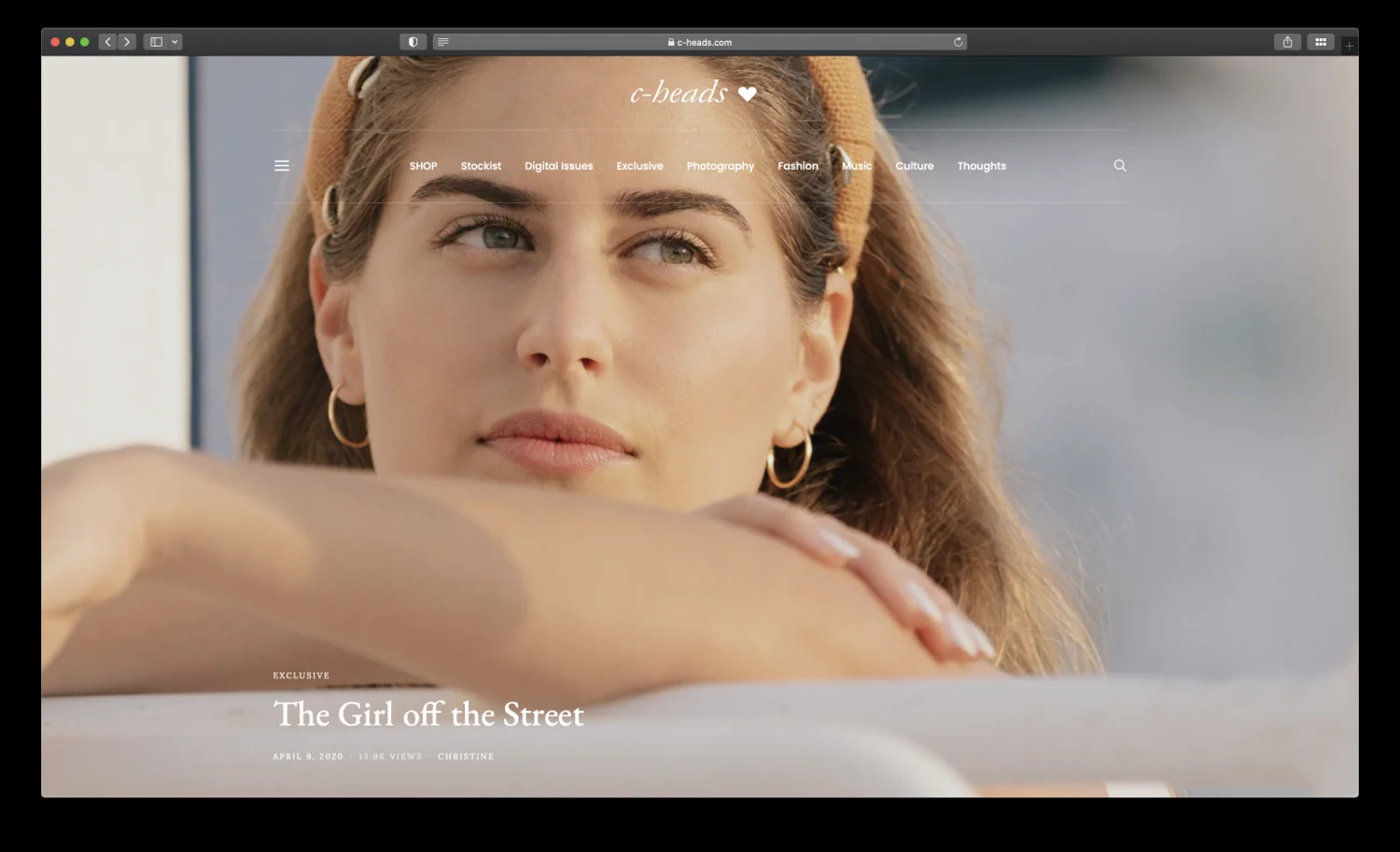Viewport: 1400px width, 852px height.
Task: Open the Share button in toolbar
Action: click(1287, 42)
